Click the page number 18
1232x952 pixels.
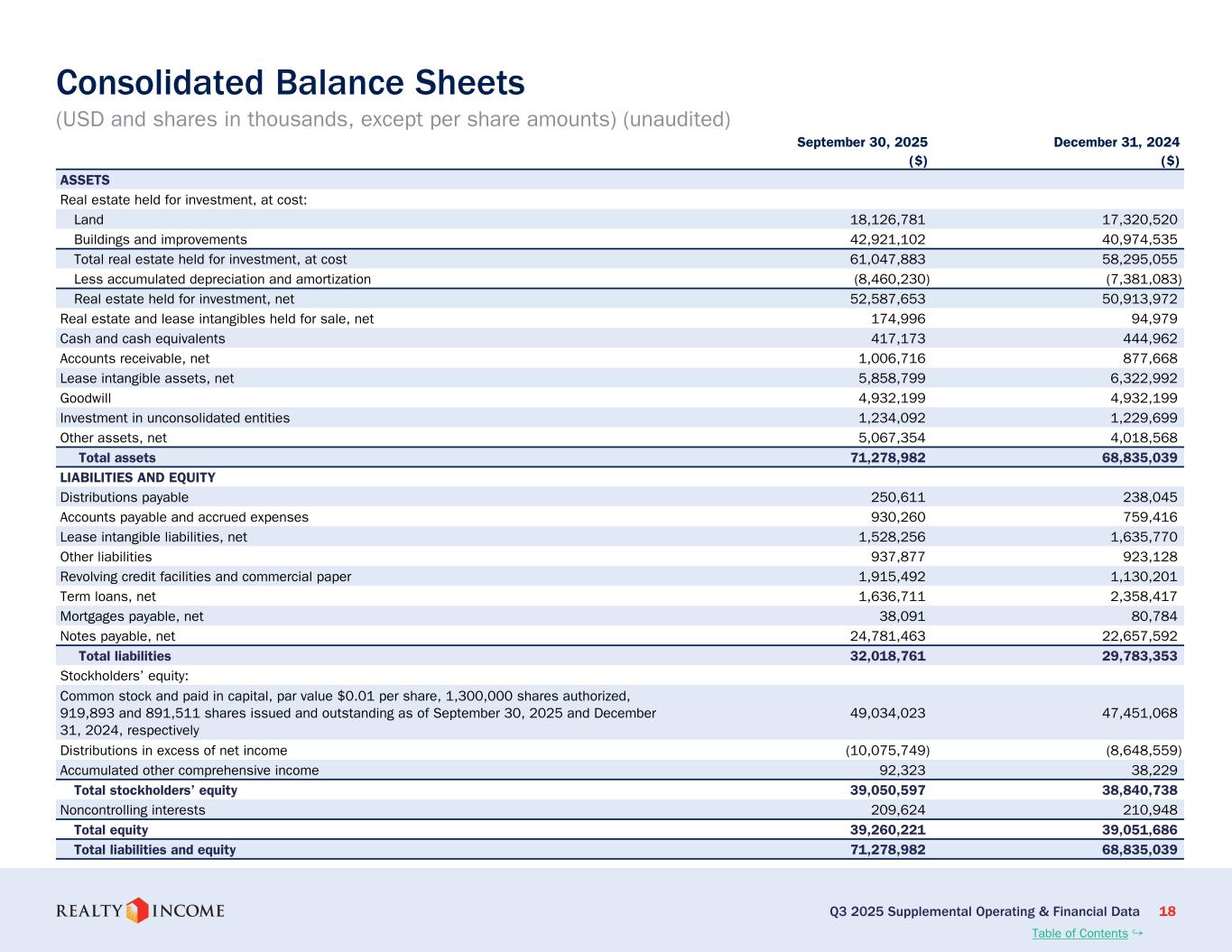[x=1167, y=911]
